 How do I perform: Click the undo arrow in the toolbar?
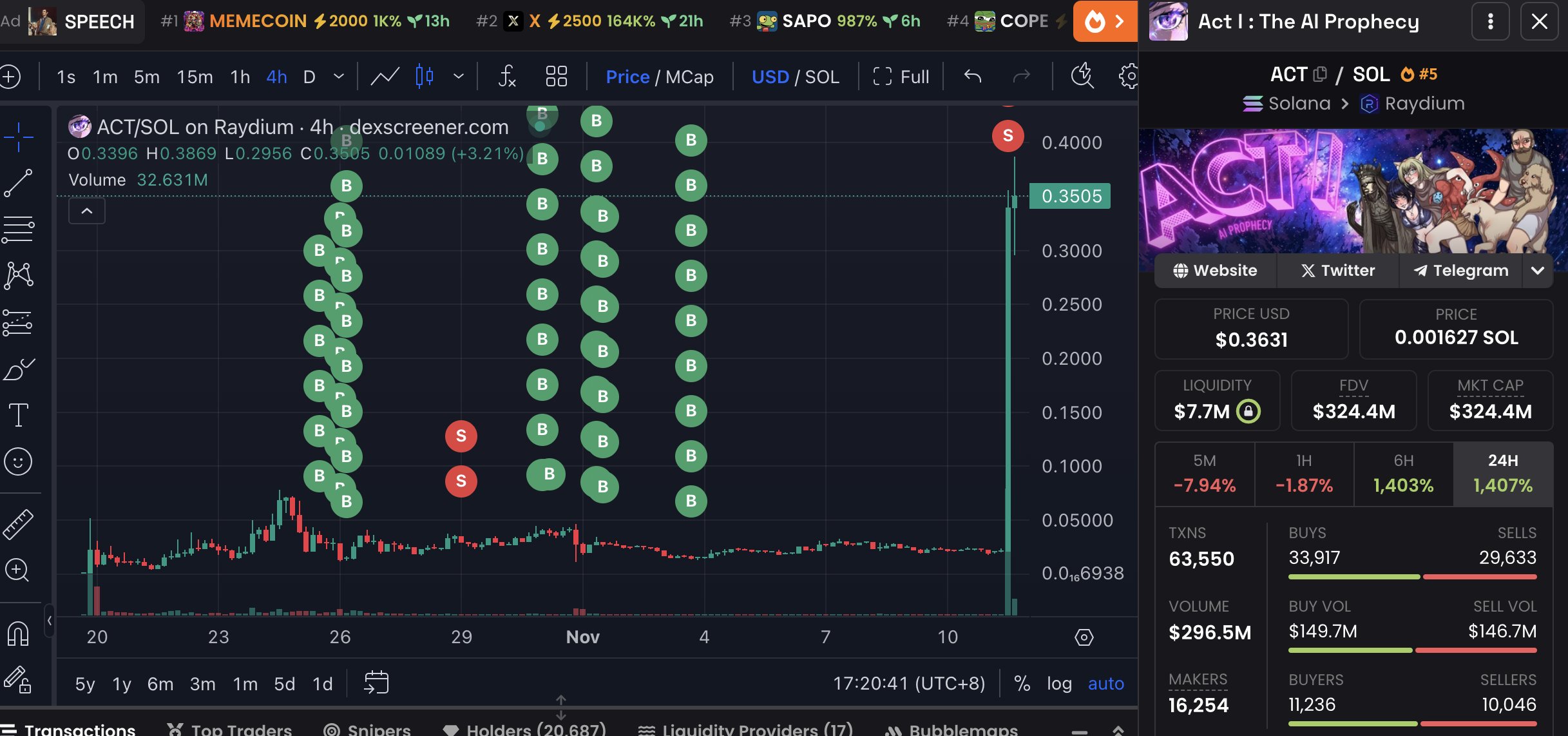(973, 77)
